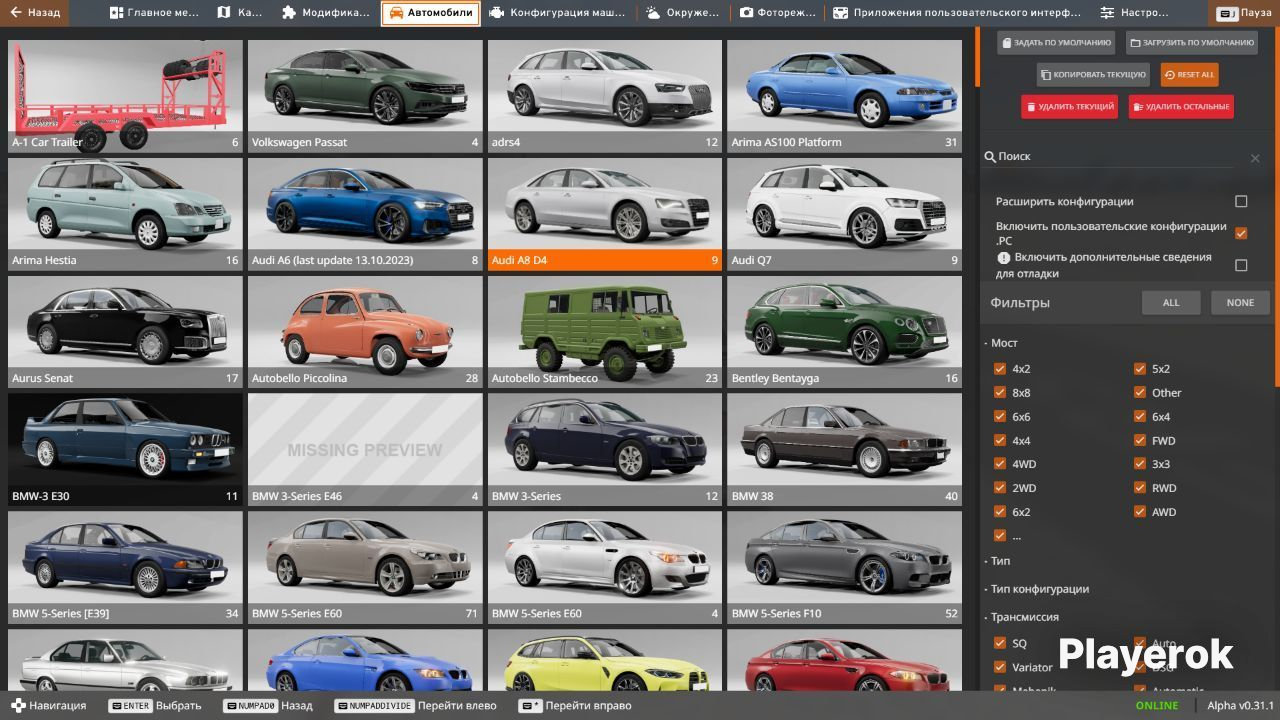The width and height of the screenshot is (1280, 720).
Task: Collapse the Трансмиссия filter section
Action: (1022, 617)
